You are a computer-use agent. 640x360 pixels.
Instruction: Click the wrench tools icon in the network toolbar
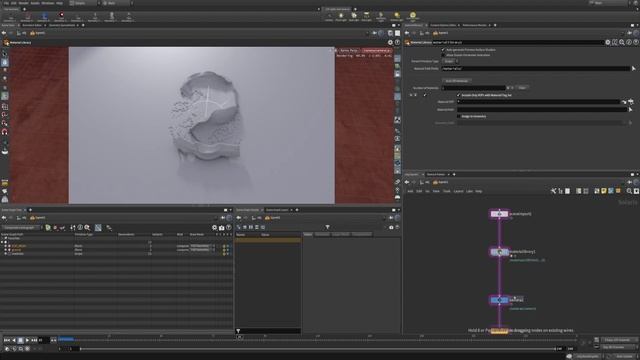[x=553, y=191]
